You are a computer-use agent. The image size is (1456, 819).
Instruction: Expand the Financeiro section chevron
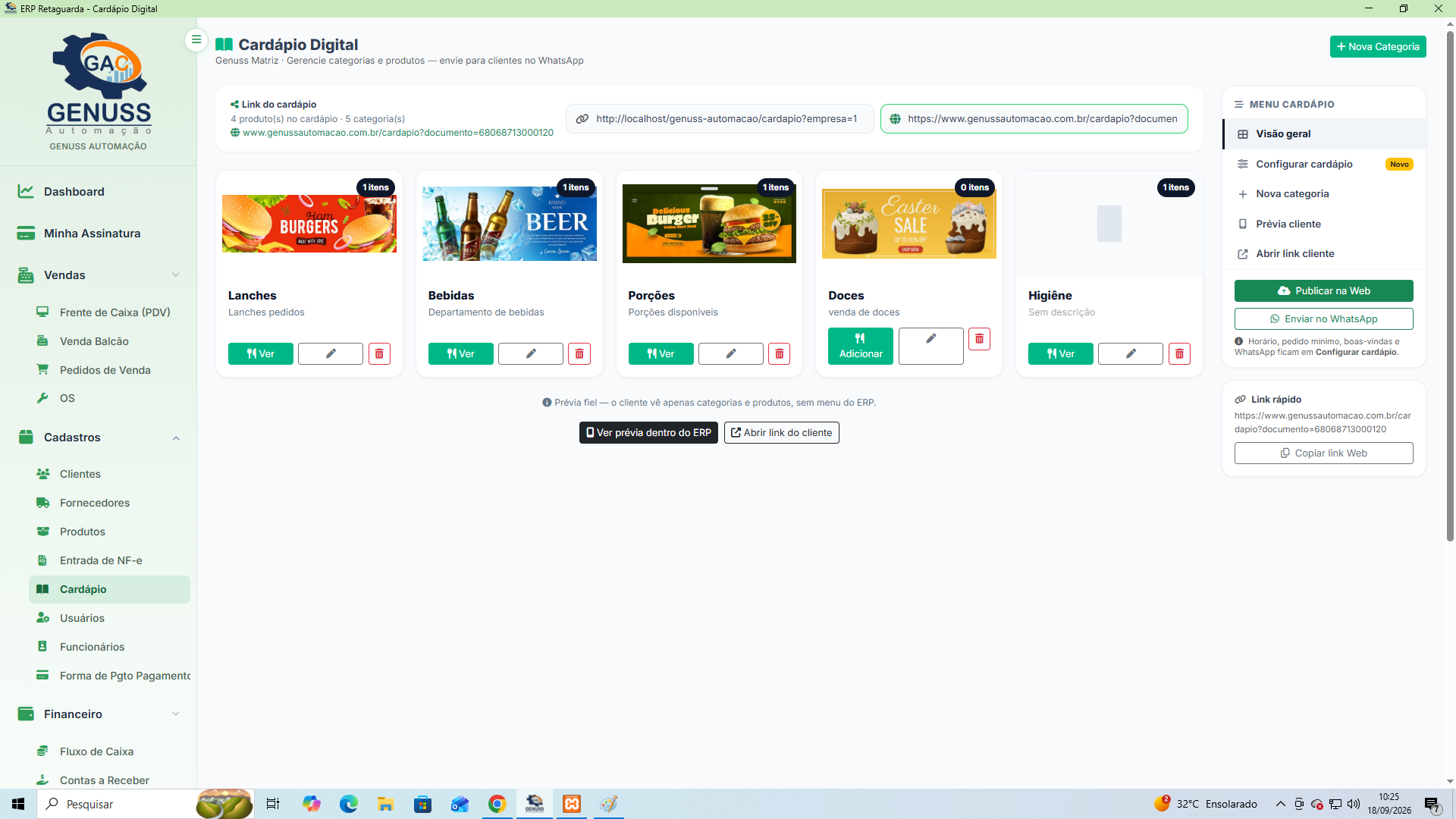(x=176, y=714)
